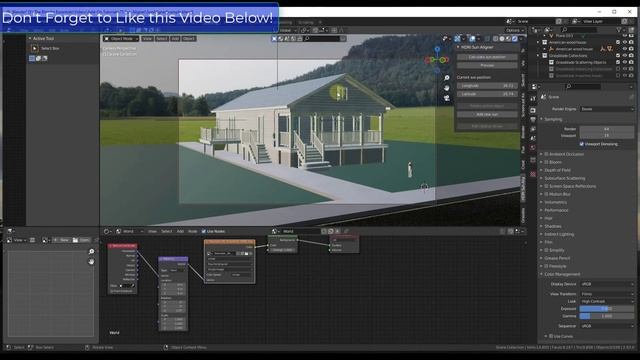Click the Select Box tool icon
The image size is (640, 360).
[x=35, y=48]
